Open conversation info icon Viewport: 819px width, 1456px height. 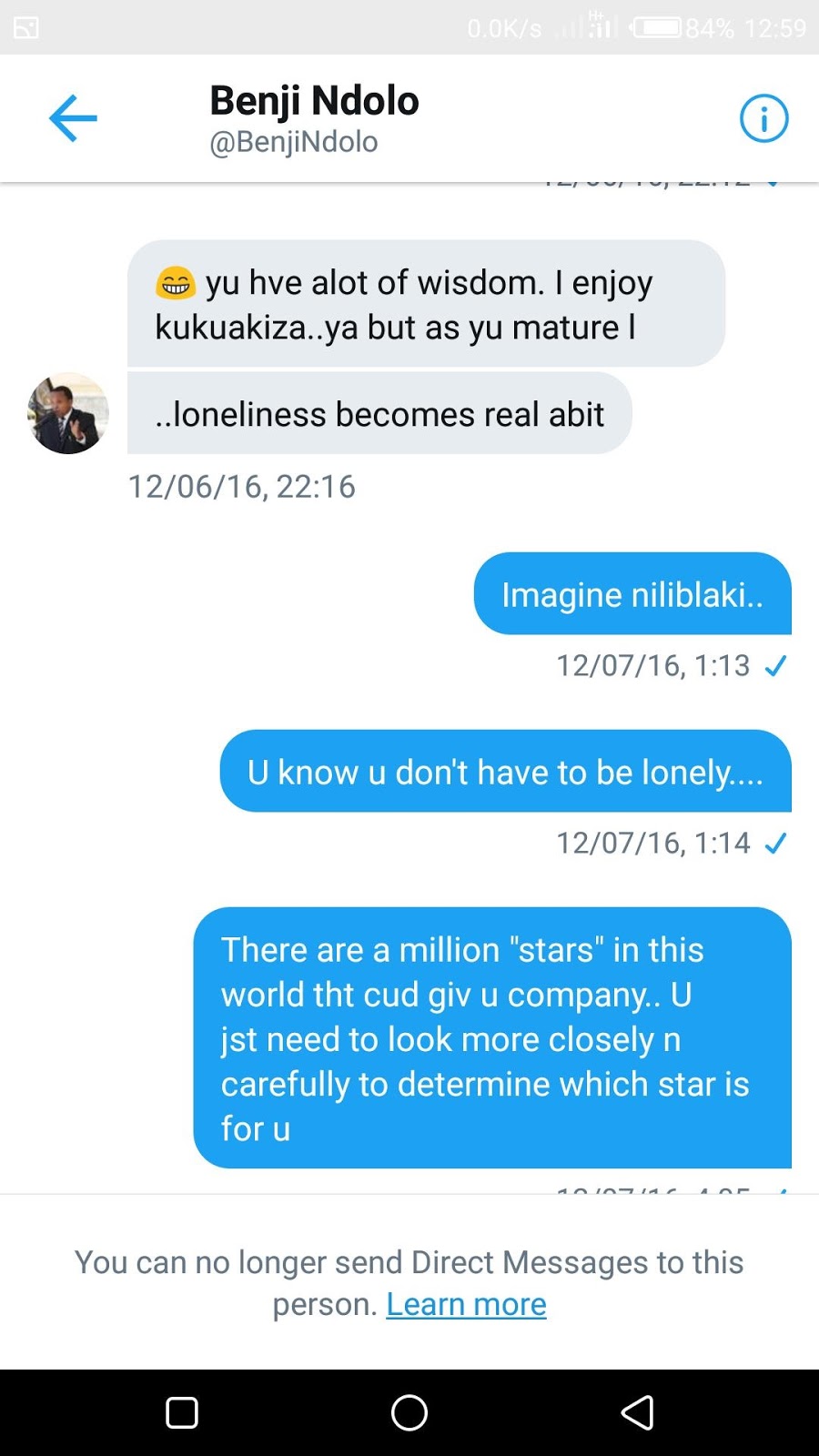click(x=763, y=118)
